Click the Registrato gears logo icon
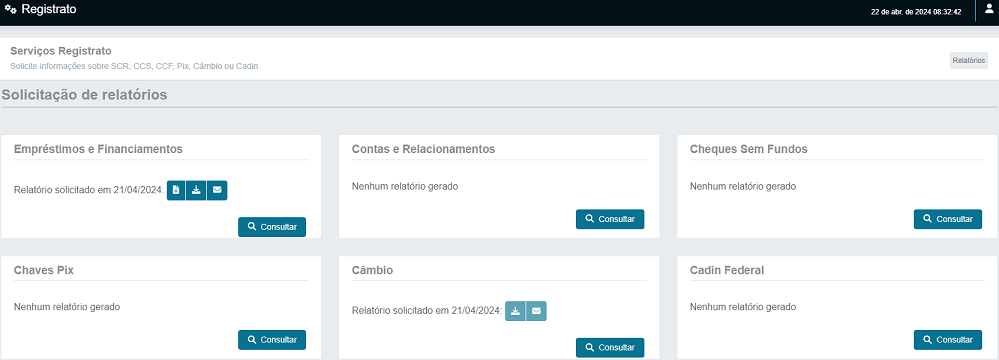Screen dimensions: 999x360 pos(11,10)
